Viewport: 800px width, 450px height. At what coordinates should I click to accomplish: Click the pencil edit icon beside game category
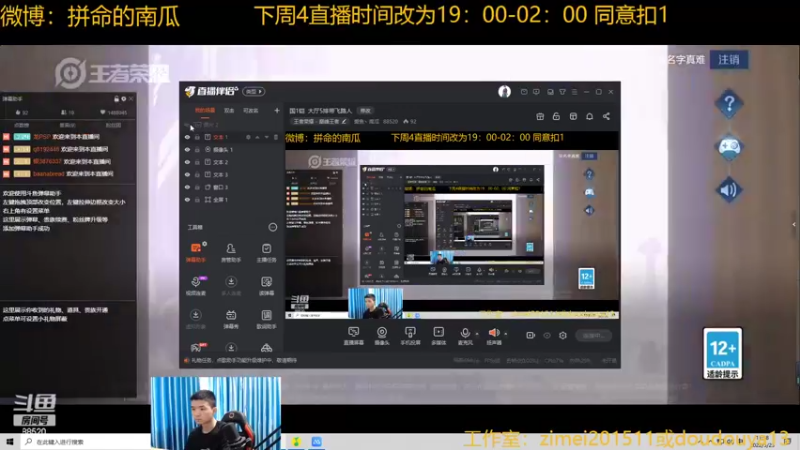click(x=344, y=121)
